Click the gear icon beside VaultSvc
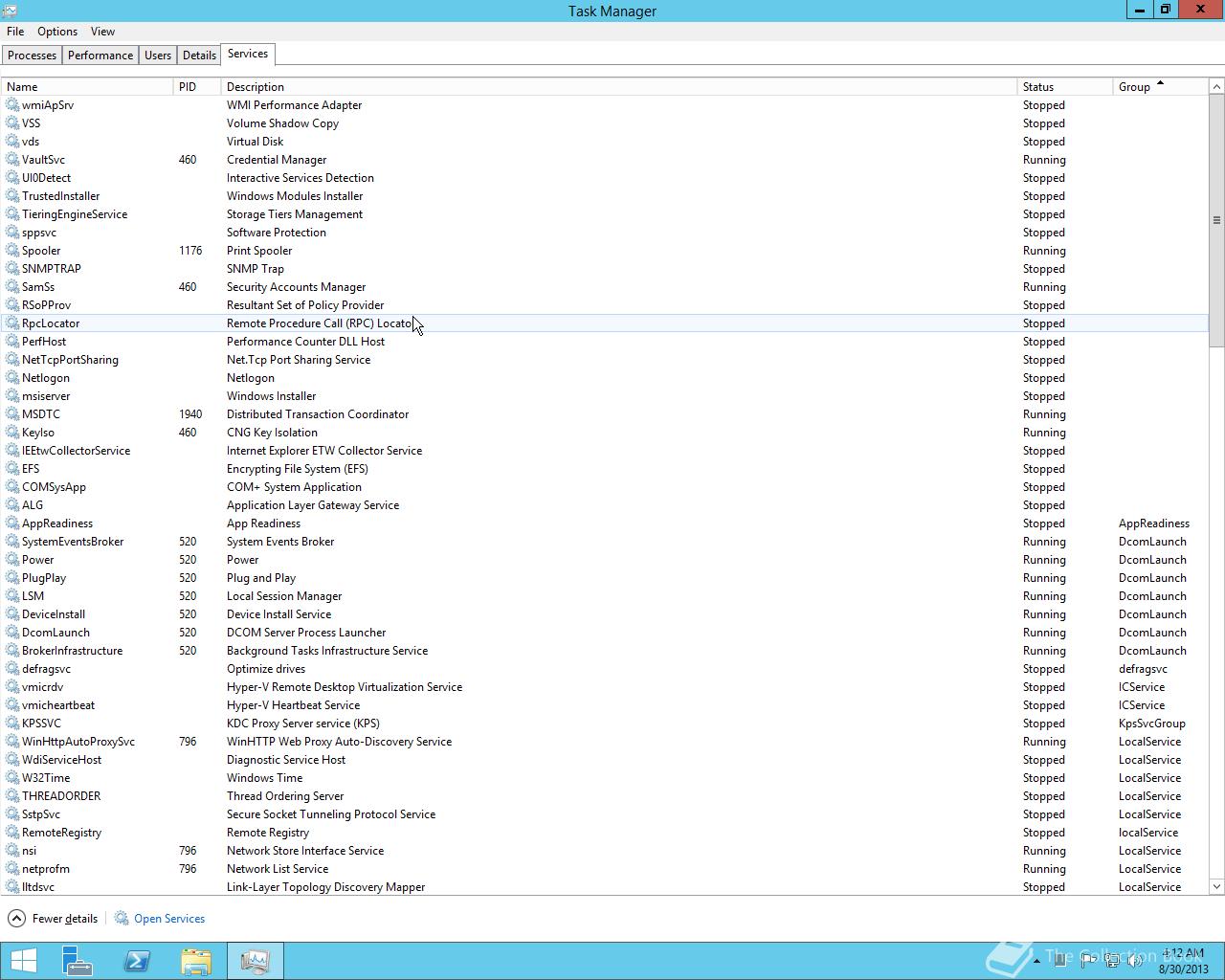The width and height of the screenshot is (1225, 980). pos(12,160)
